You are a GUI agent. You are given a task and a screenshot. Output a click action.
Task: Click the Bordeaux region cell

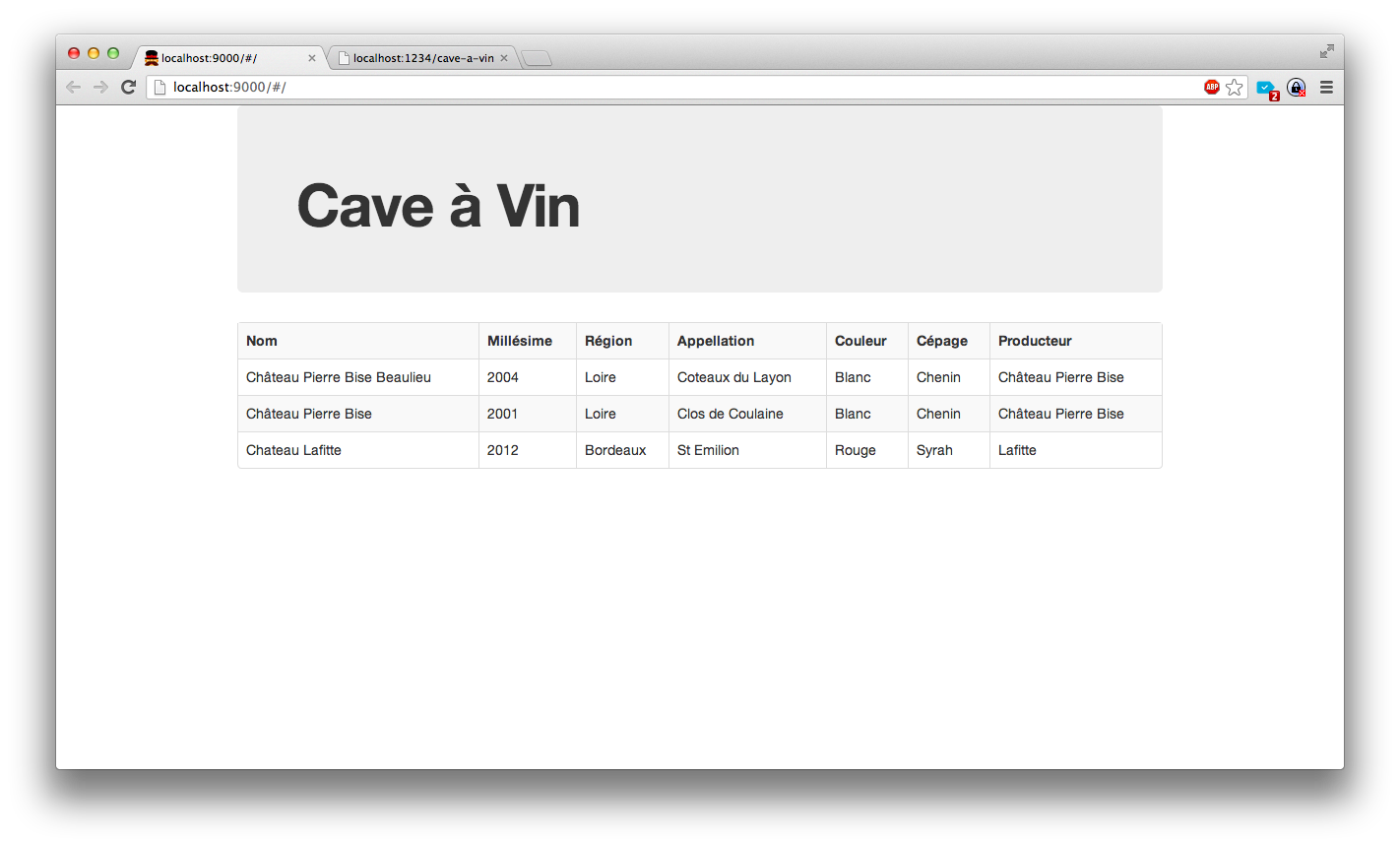click(622, 450)
